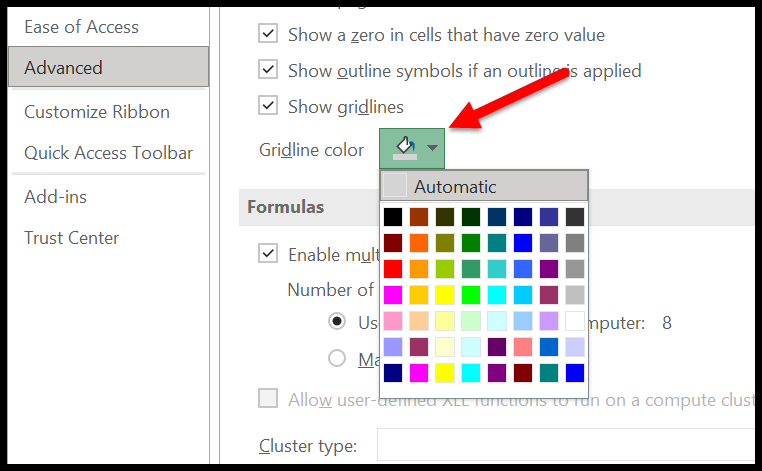Select the coral salmon swatch
Image resolution: width=762 pixels, height=471 pixels.
[523, 347]
